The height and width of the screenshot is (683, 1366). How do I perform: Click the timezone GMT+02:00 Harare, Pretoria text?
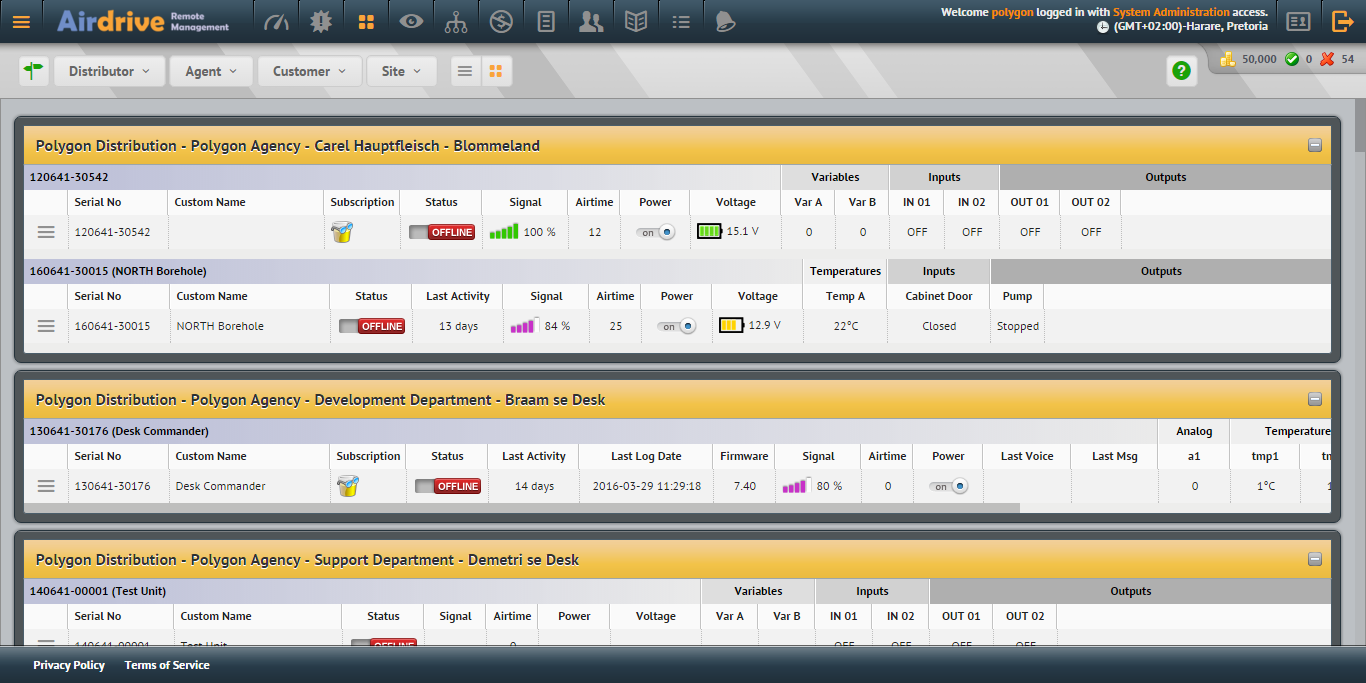[x=1190, y=27]
